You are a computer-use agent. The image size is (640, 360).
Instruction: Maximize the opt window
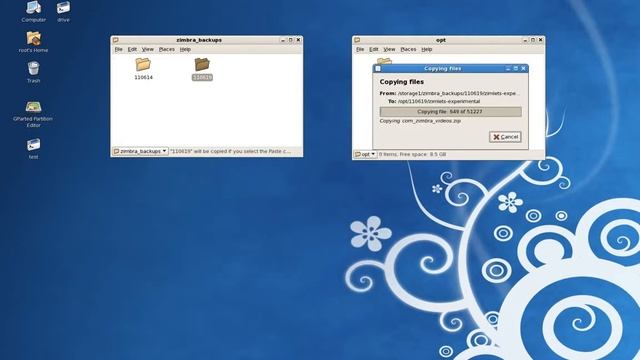533,40
